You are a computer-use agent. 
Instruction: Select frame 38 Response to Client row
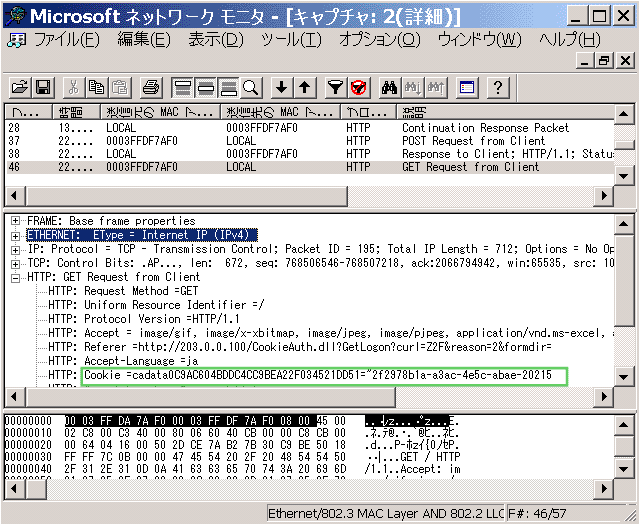310,154
